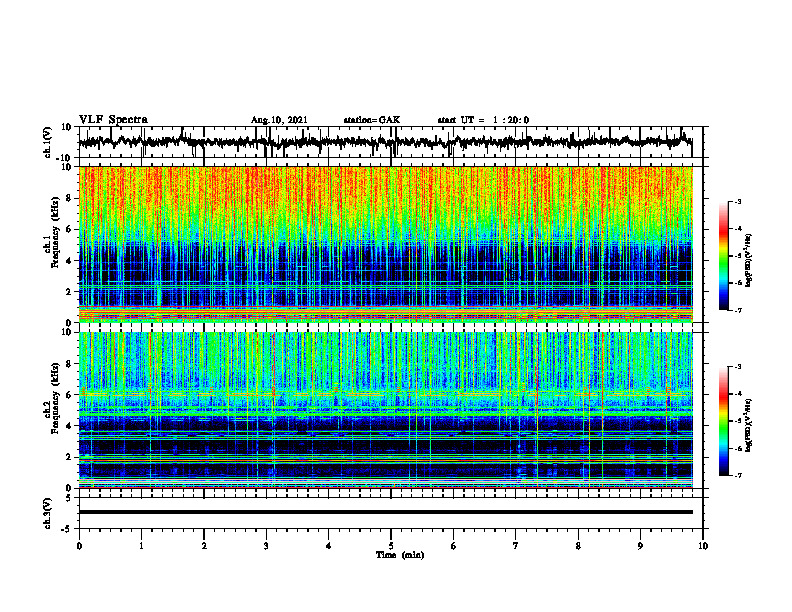Screen dimensions: 792x612
Task: Click the ch.1 color bar log(PSD) label
Action: point(749,261)
